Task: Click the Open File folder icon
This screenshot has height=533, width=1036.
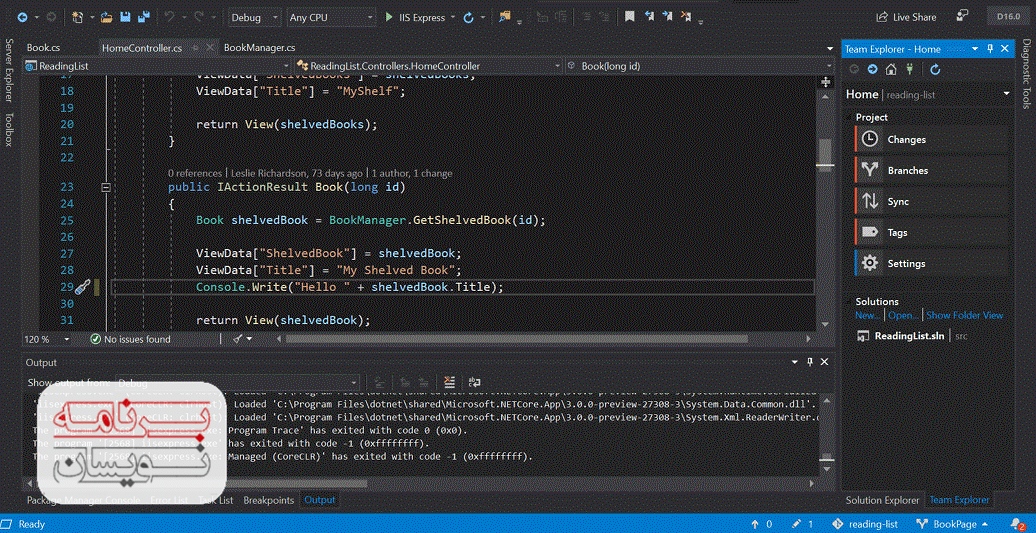Action: 106,17
